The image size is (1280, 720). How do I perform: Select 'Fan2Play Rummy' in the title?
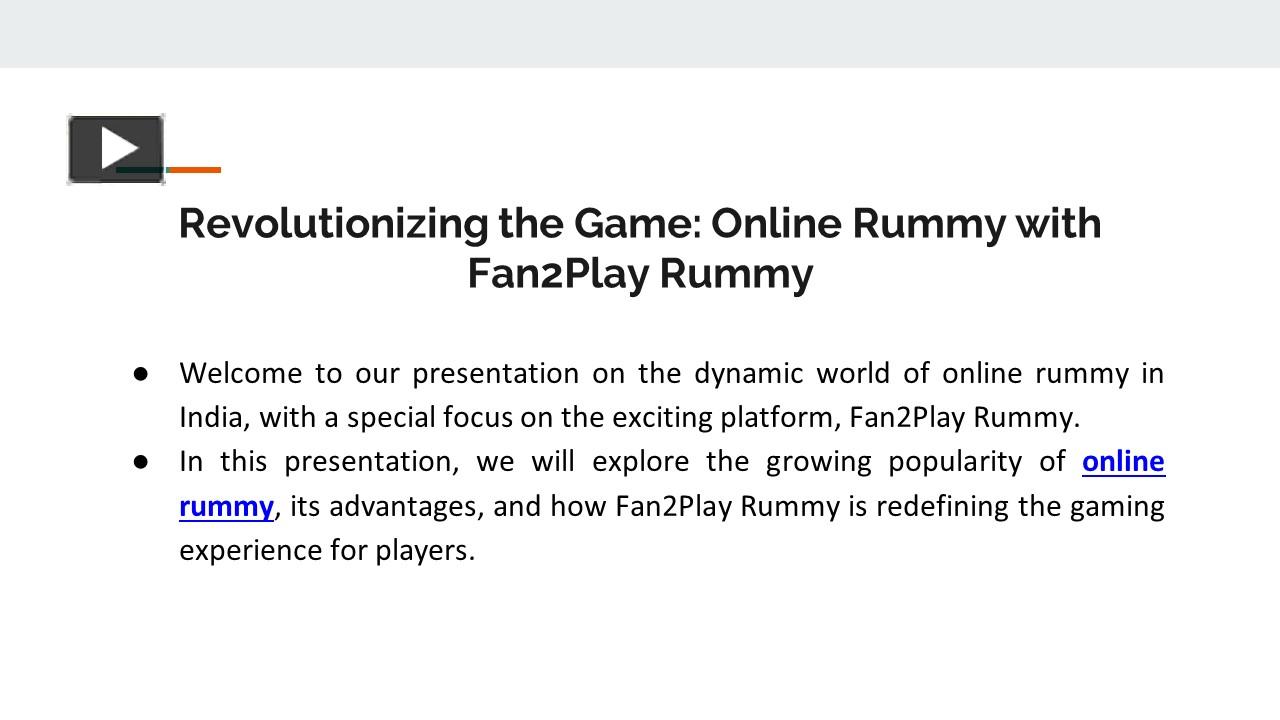coord(640,272)
